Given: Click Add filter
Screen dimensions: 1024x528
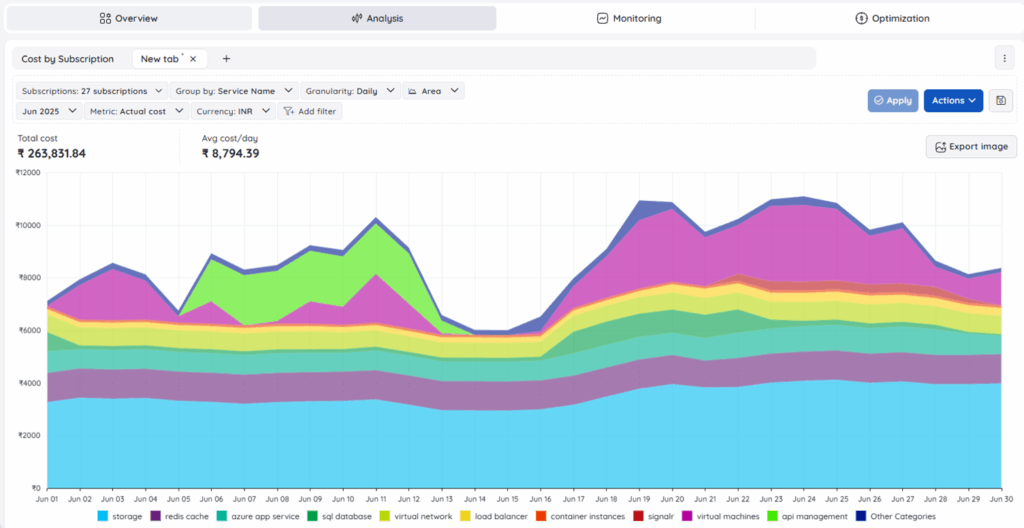Looking at the screenshot, I should [310, 111].
